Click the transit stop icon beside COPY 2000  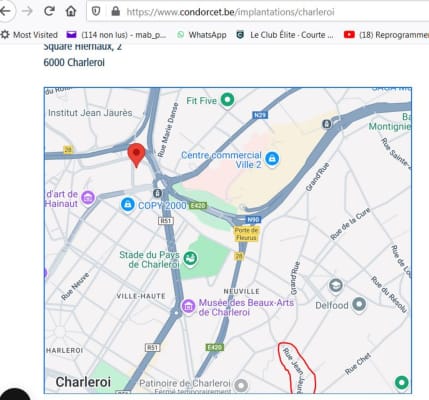pos(157,193)
